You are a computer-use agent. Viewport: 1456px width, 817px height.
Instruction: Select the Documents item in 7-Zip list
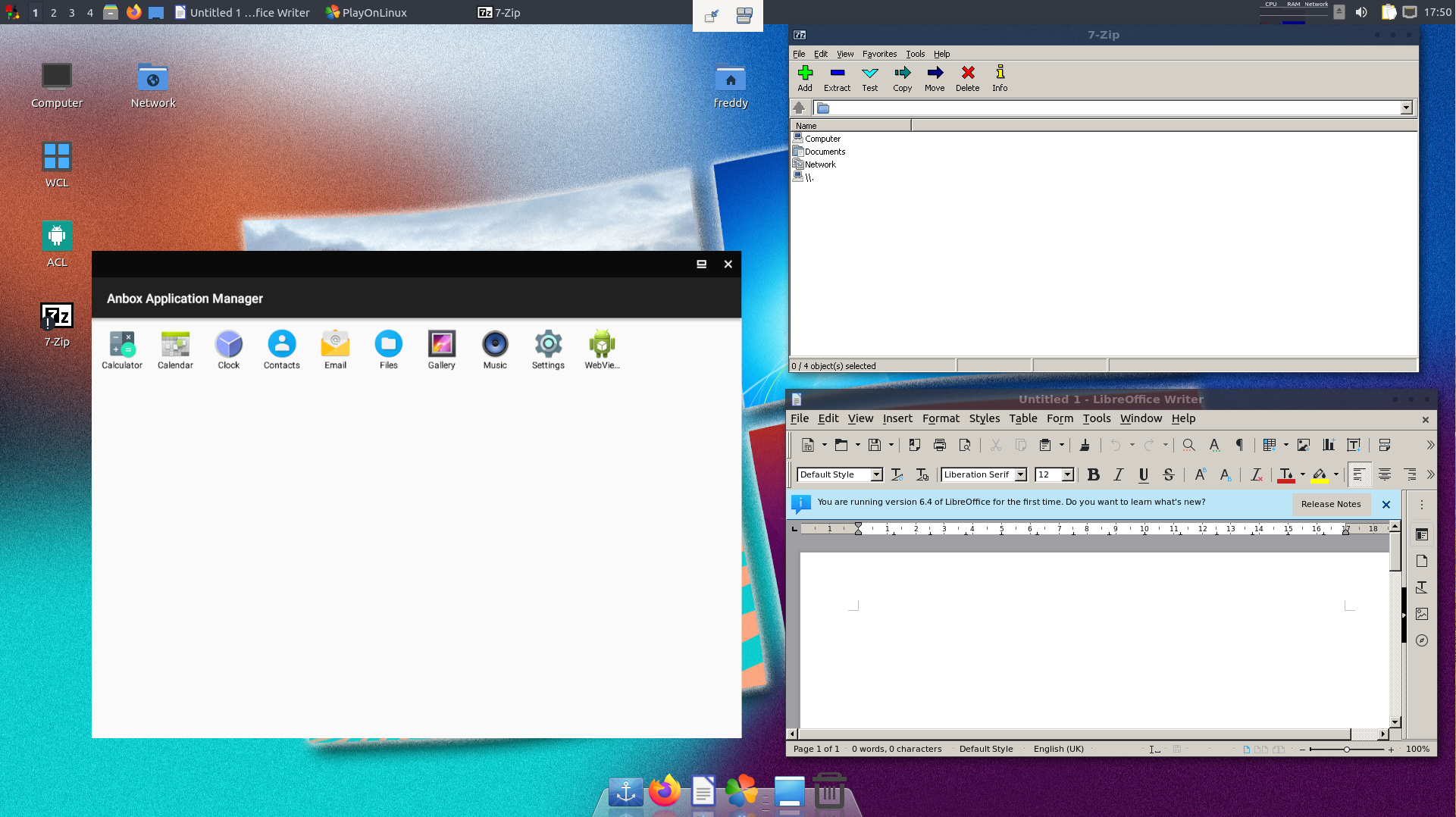(825, 152)
